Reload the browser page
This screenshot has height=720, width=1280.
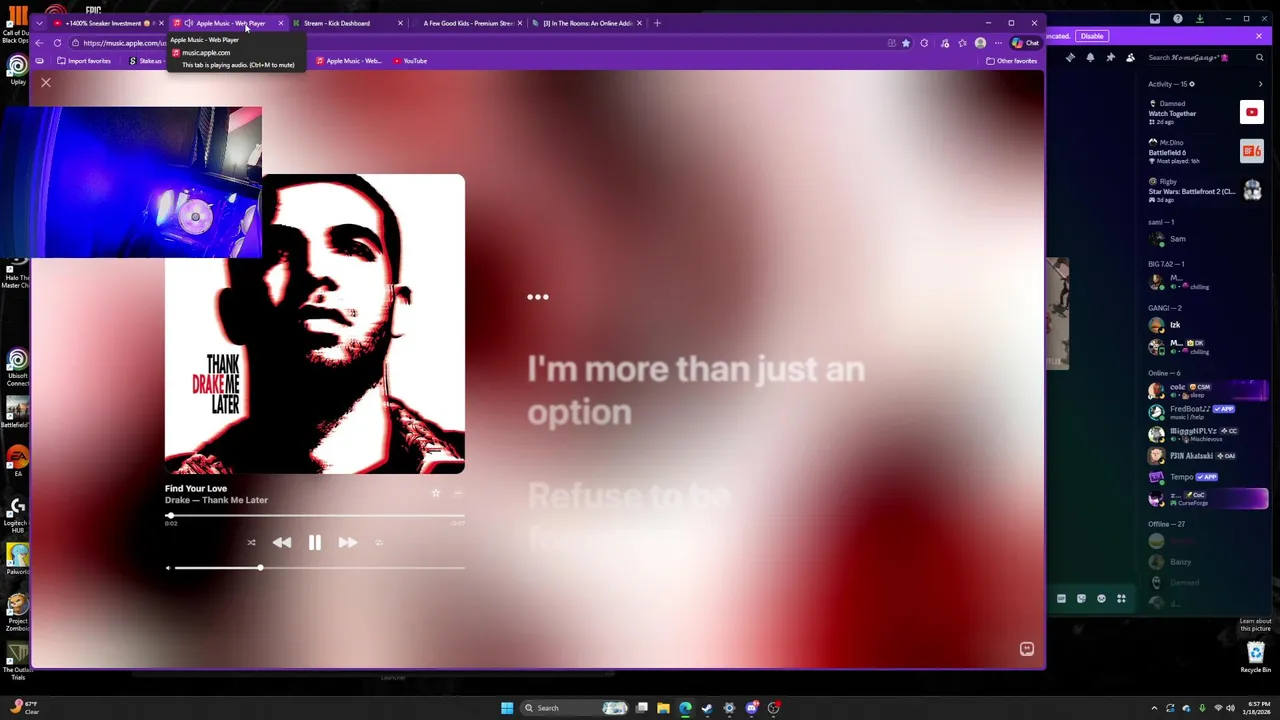click(57, 43)
